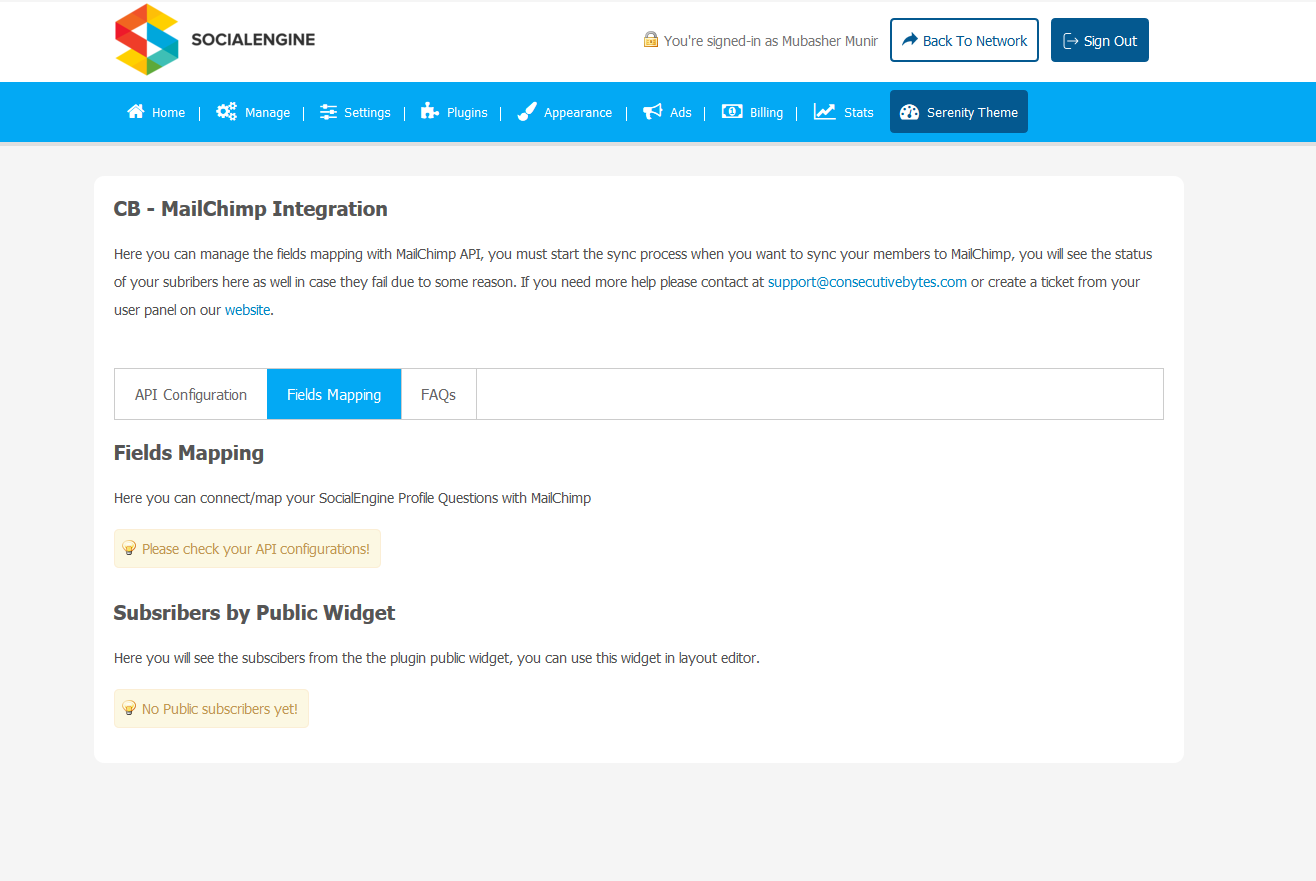Click the Sign Out button

(x=1099, y=41)
